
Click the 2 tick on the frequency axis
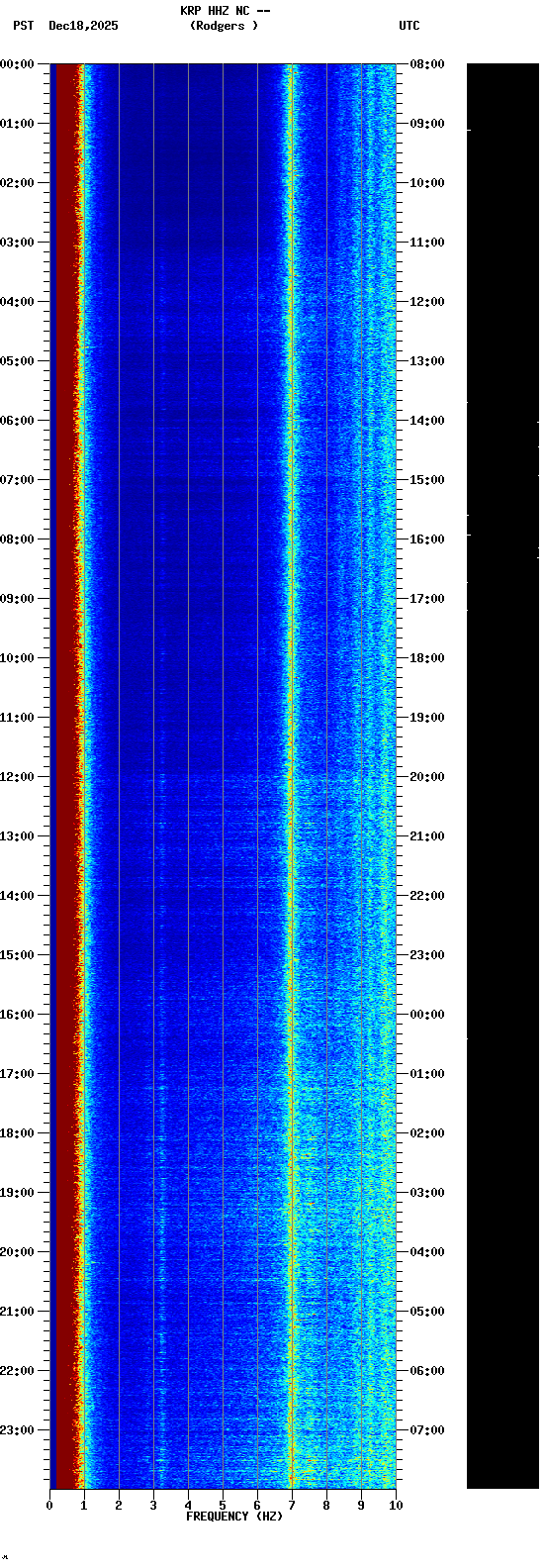119,1506
